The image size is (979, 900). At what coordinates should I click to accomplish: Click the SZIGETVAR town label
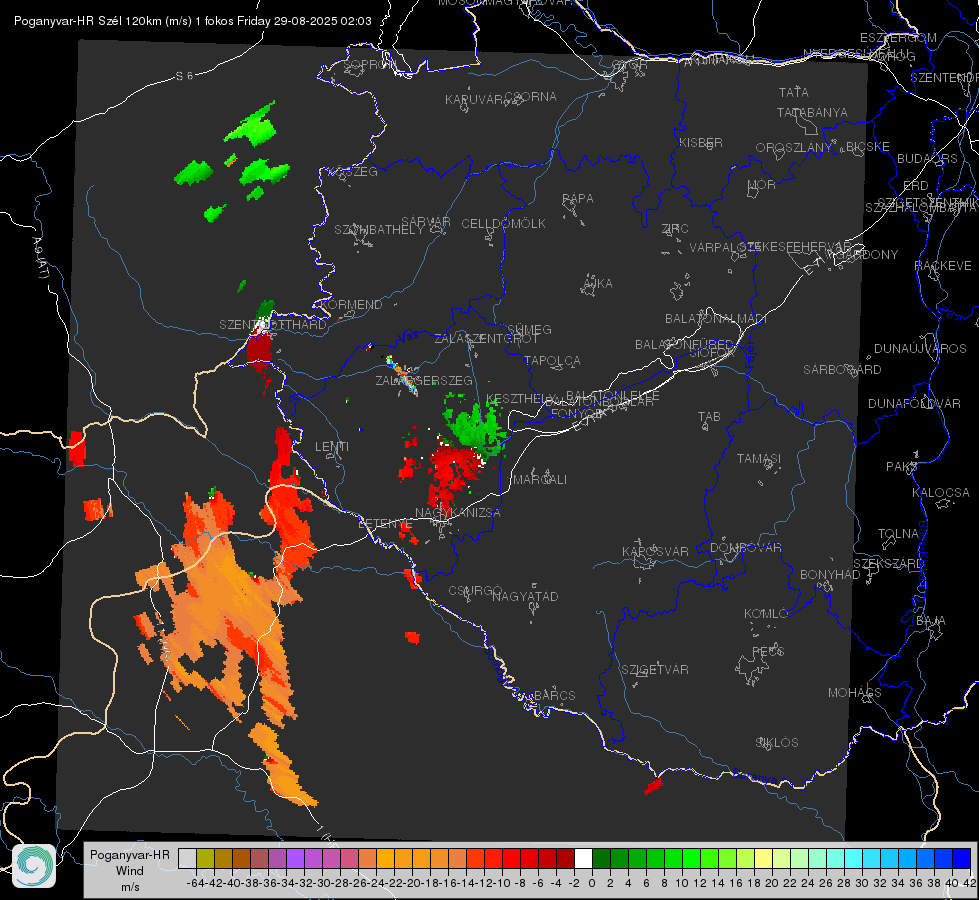tap(655, 670)
